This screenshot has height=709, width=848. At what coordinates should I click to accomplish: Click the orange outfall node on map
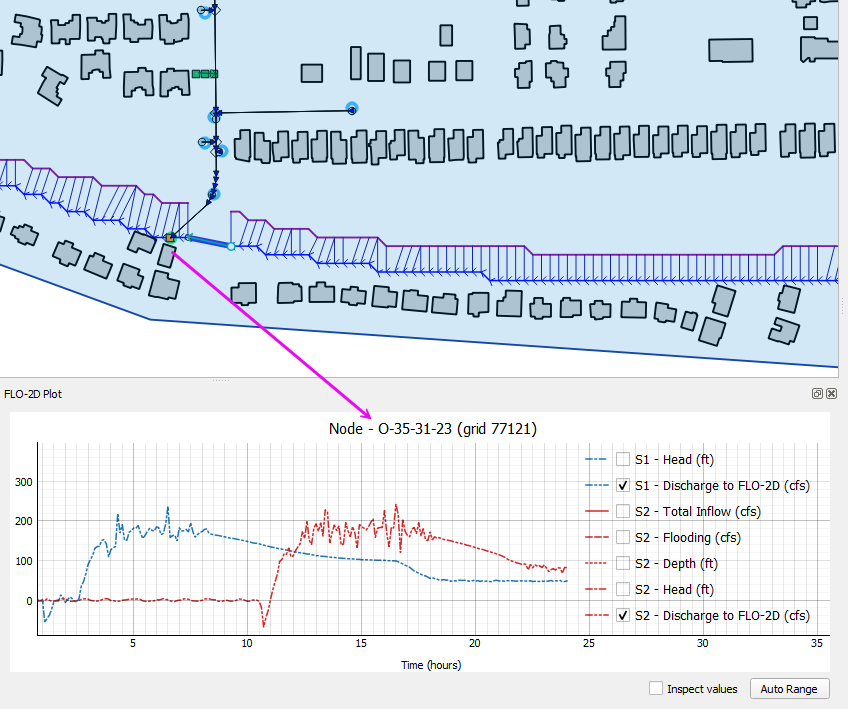[171, 238]
